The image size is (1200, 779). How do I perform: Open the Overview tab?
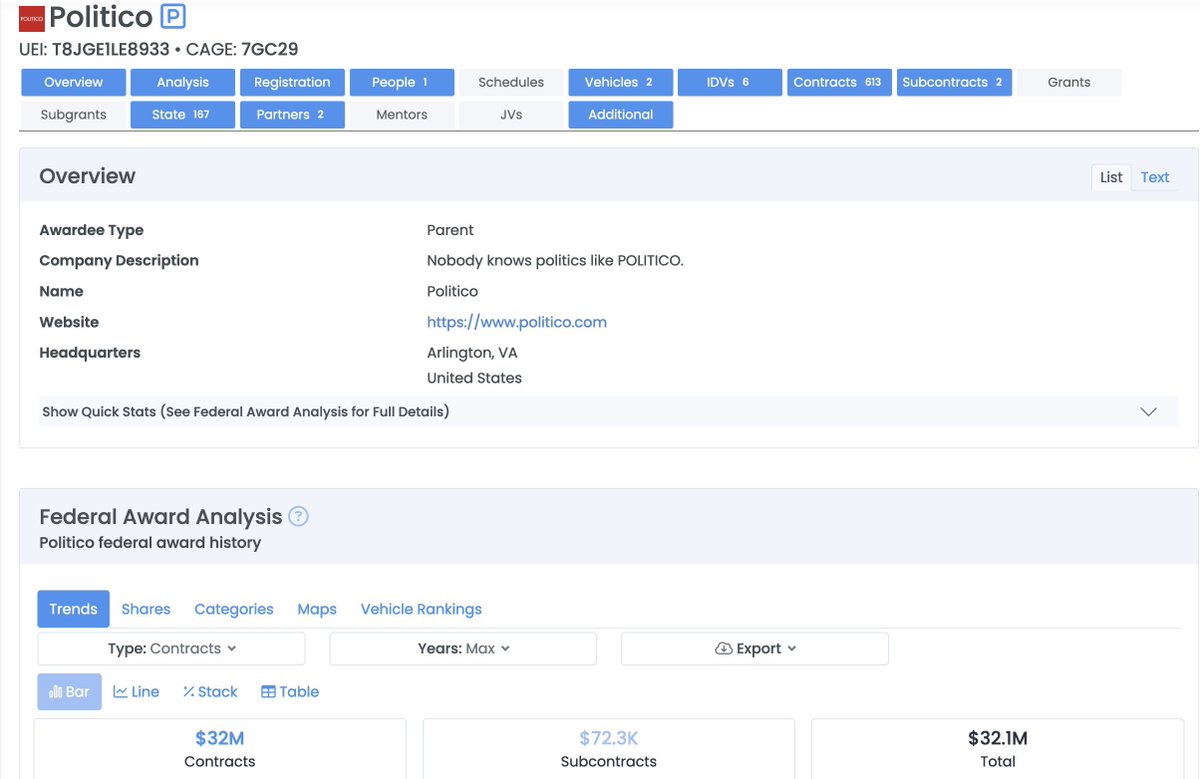click(73, 82)
